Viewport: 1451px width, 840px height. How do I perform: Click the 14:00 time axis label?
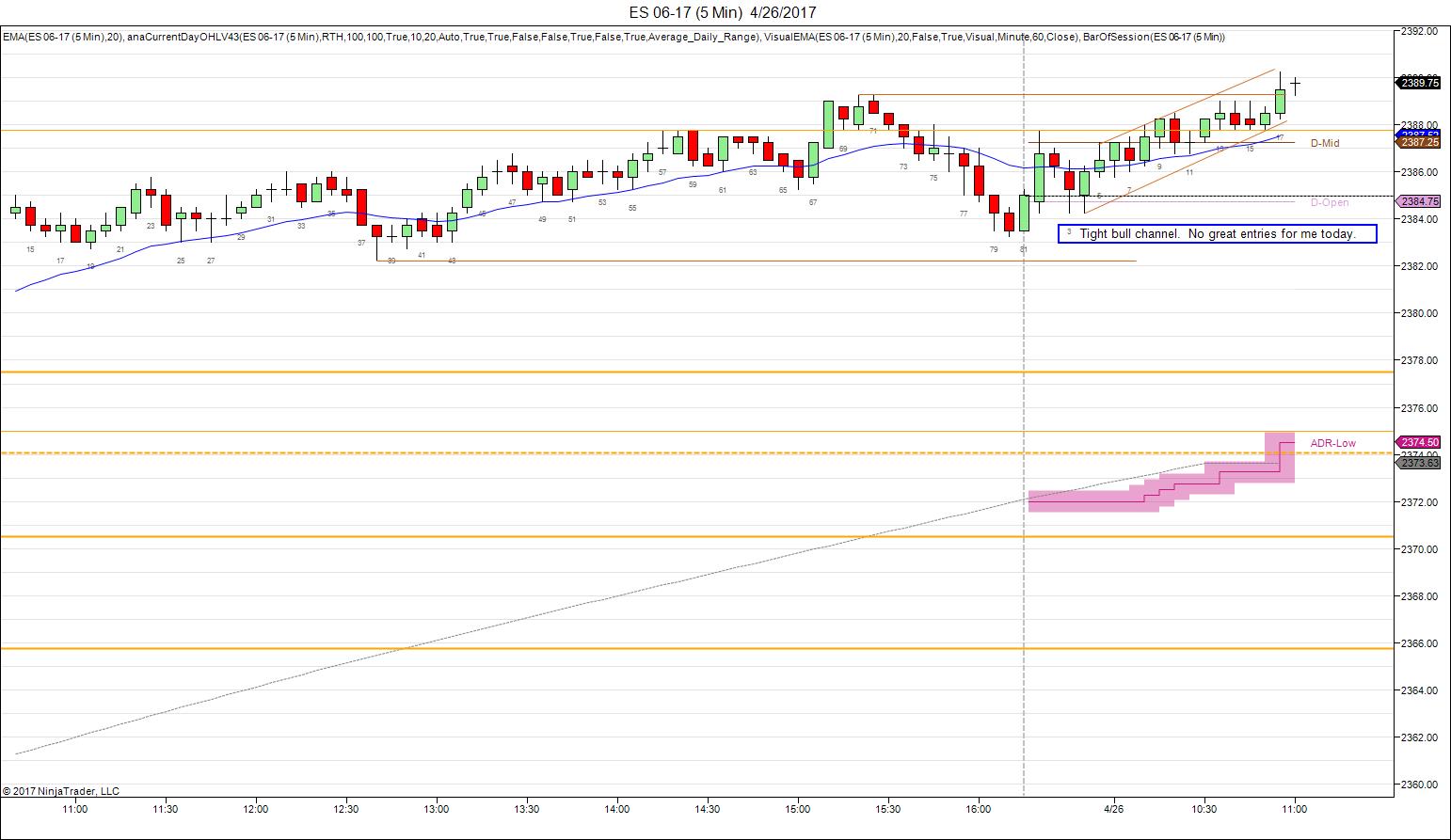pos(616,809)
